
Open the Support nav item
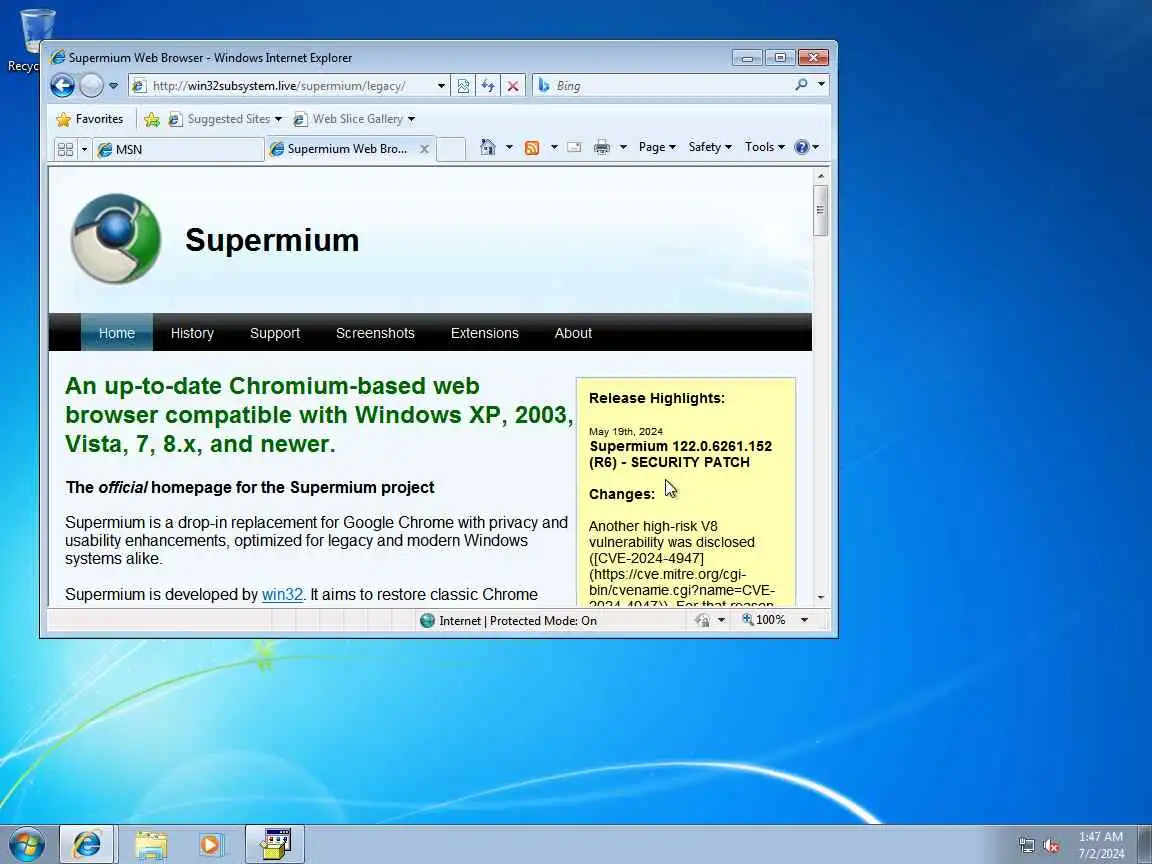275,333
